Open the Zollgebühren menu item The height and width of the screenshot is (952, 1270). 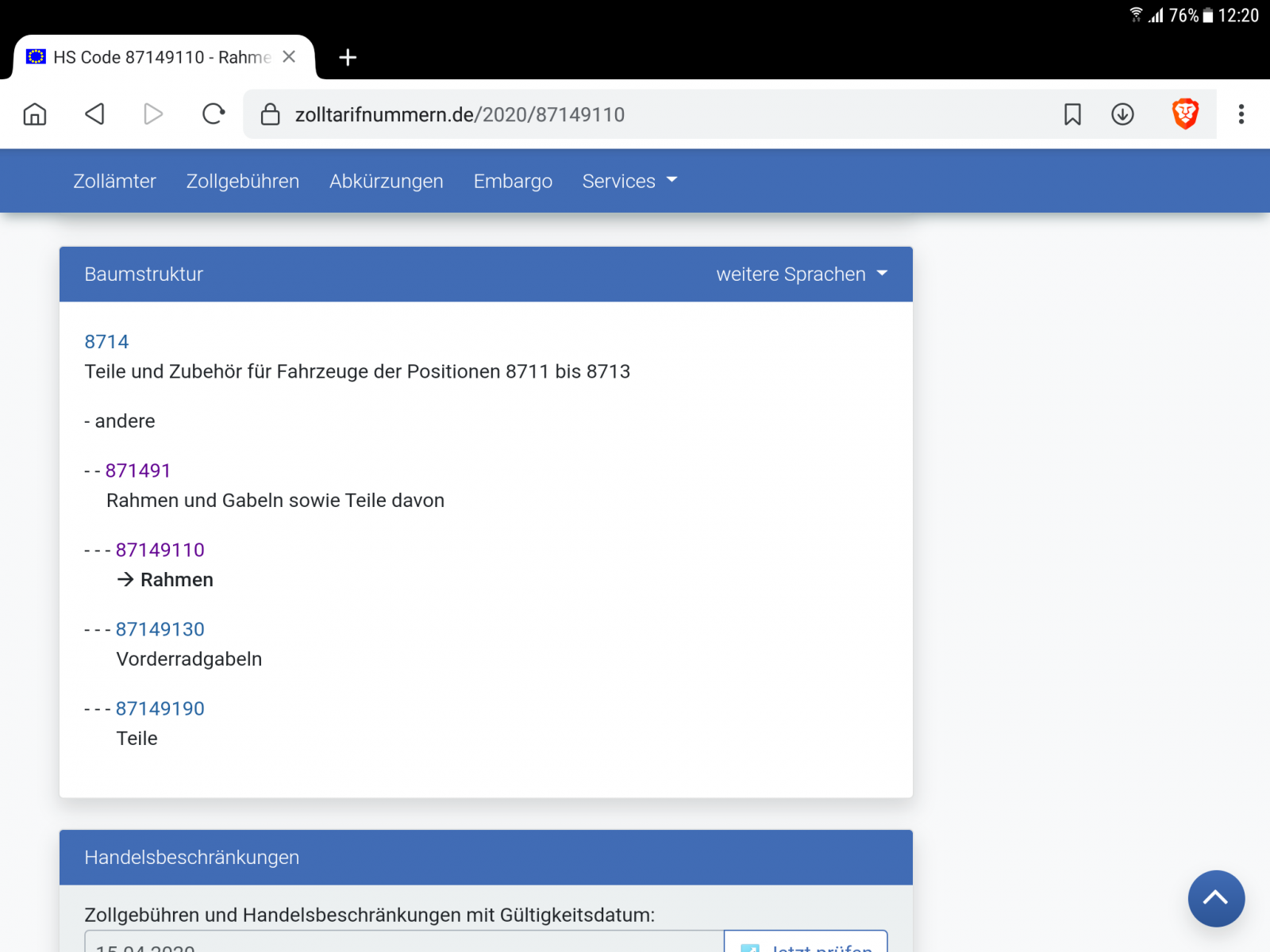243,181
